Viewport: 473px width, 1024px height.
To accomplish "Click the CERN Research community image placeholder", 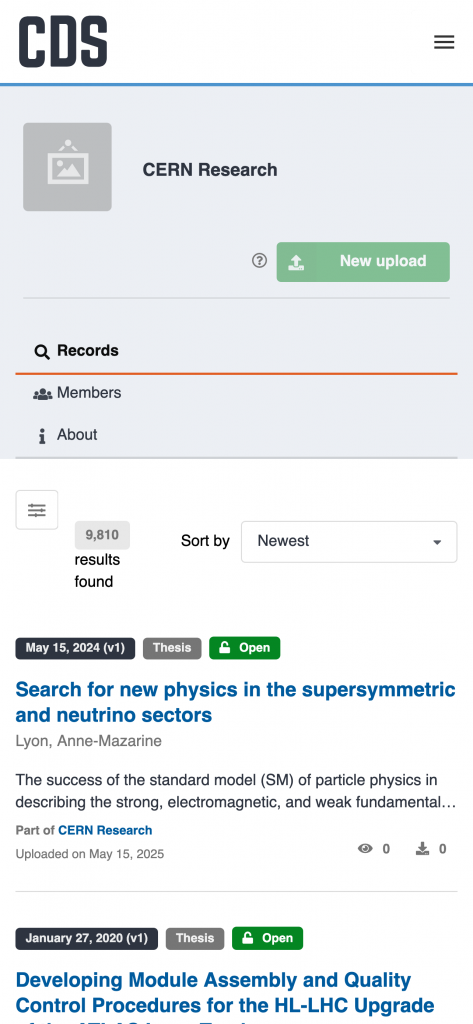I will click(67, 167).
